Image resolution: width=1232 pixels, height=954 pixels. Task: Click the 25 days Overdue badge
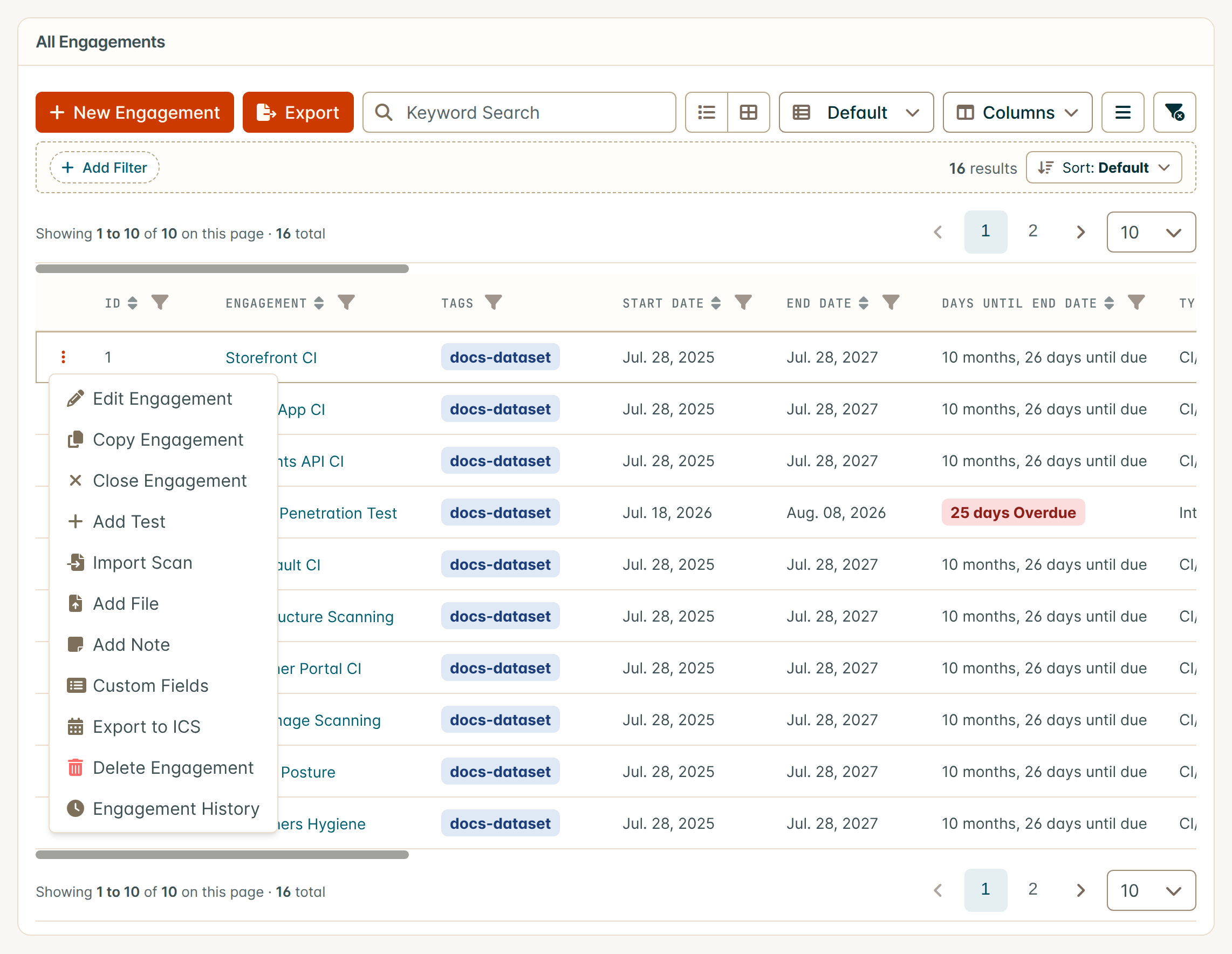pyautogui.click(x=1013, y=512)
